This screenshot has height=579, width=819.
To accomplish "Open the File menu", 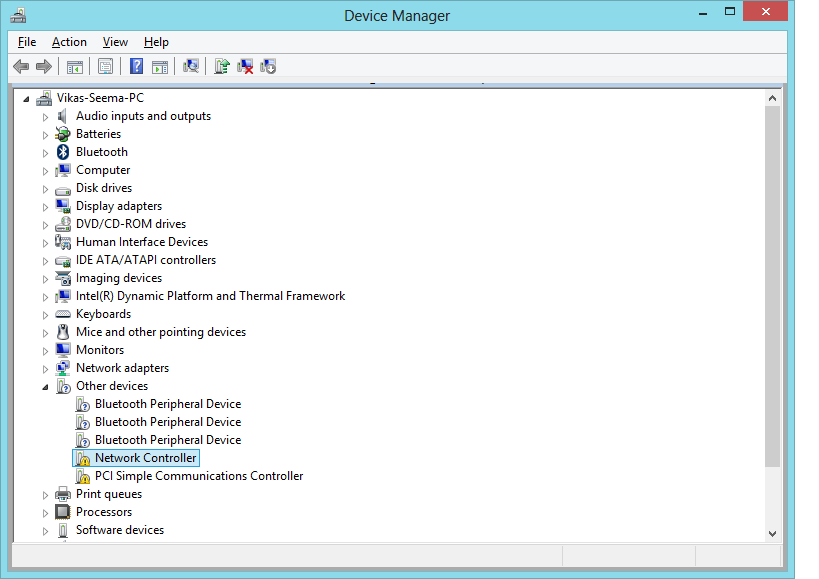I will tap(27, 42).
